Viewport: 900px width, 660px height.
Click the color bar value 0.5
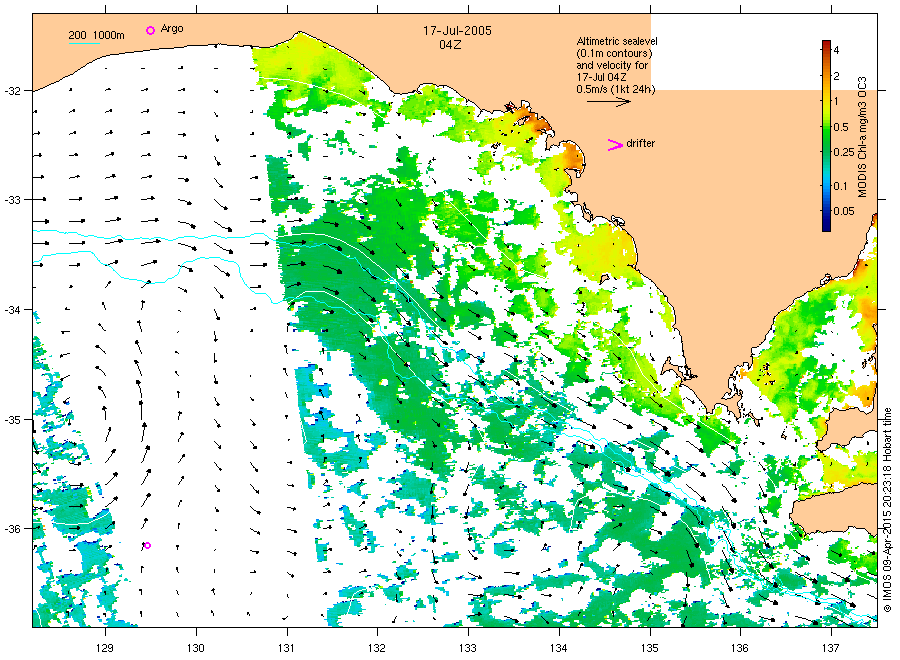841,127
